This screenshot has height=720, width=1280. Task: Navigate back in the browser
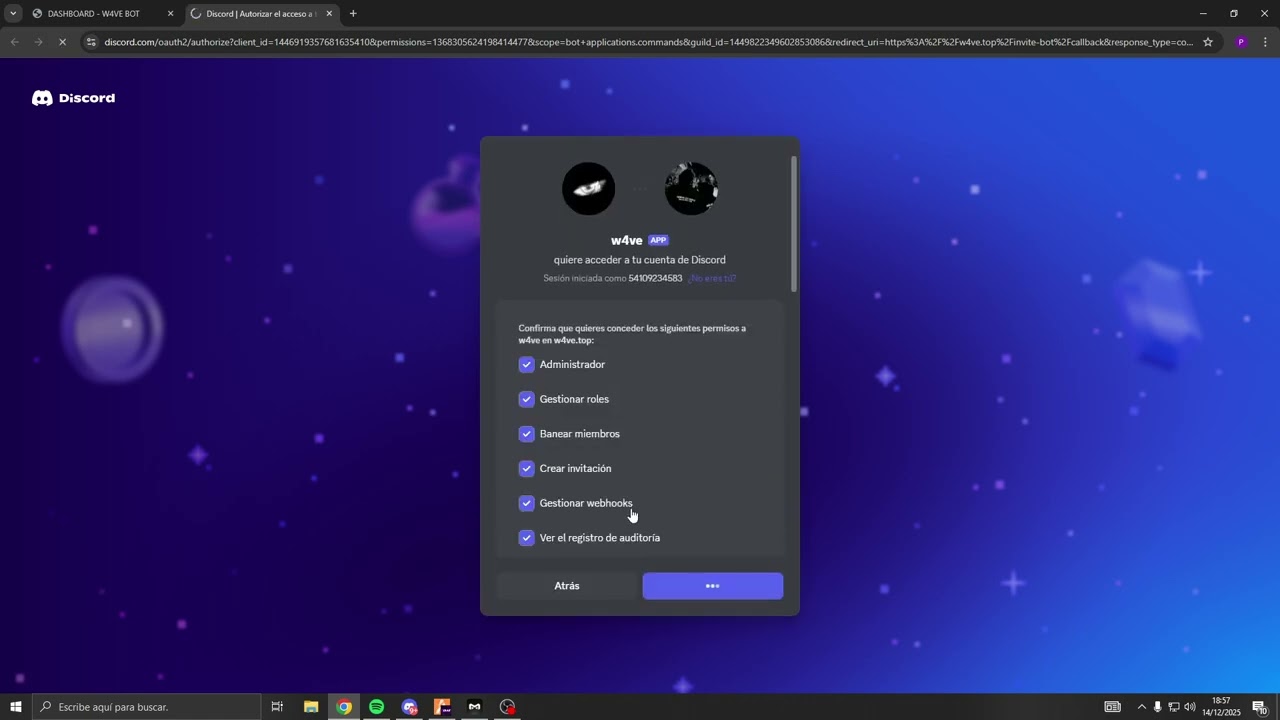[x=14, y=42]
